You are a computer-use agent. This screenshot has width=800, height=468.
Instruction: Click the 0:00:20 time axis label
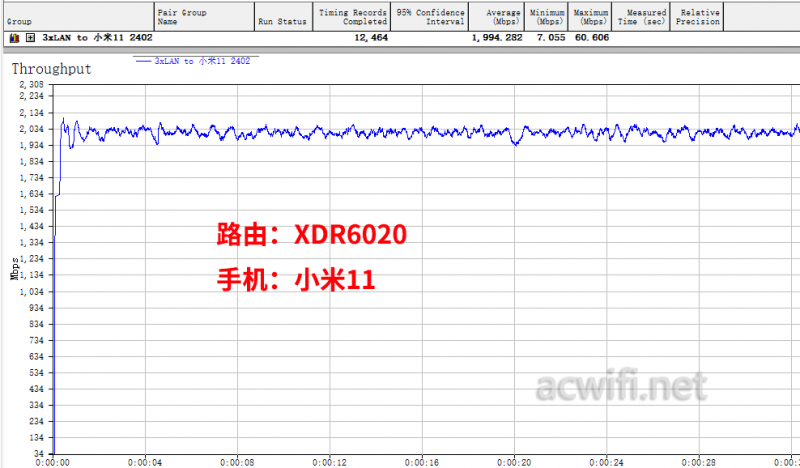(514, 462)
